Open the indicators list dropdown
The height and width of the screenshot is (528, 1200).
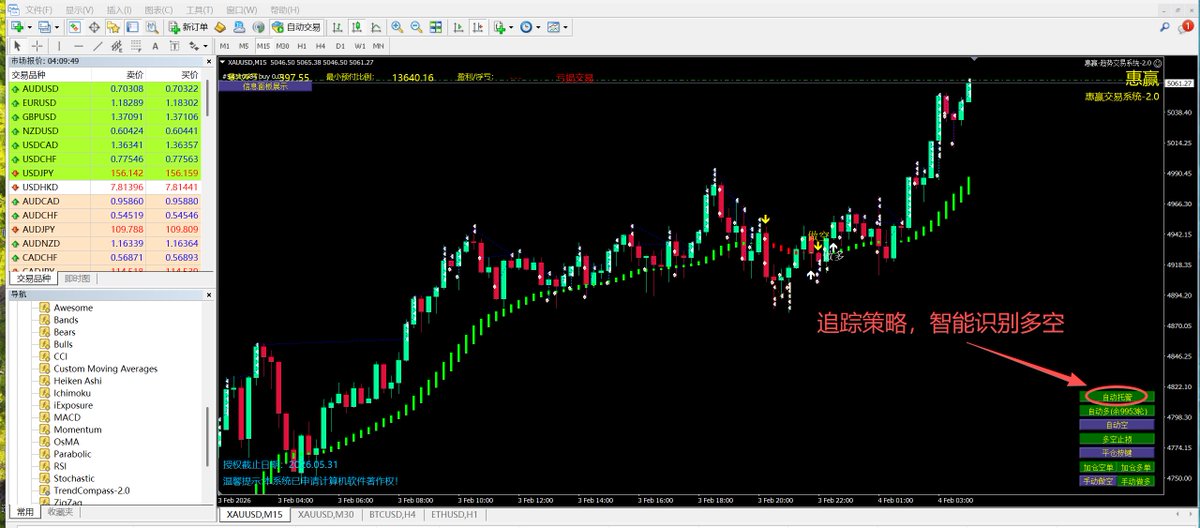[x=503, y=27]
